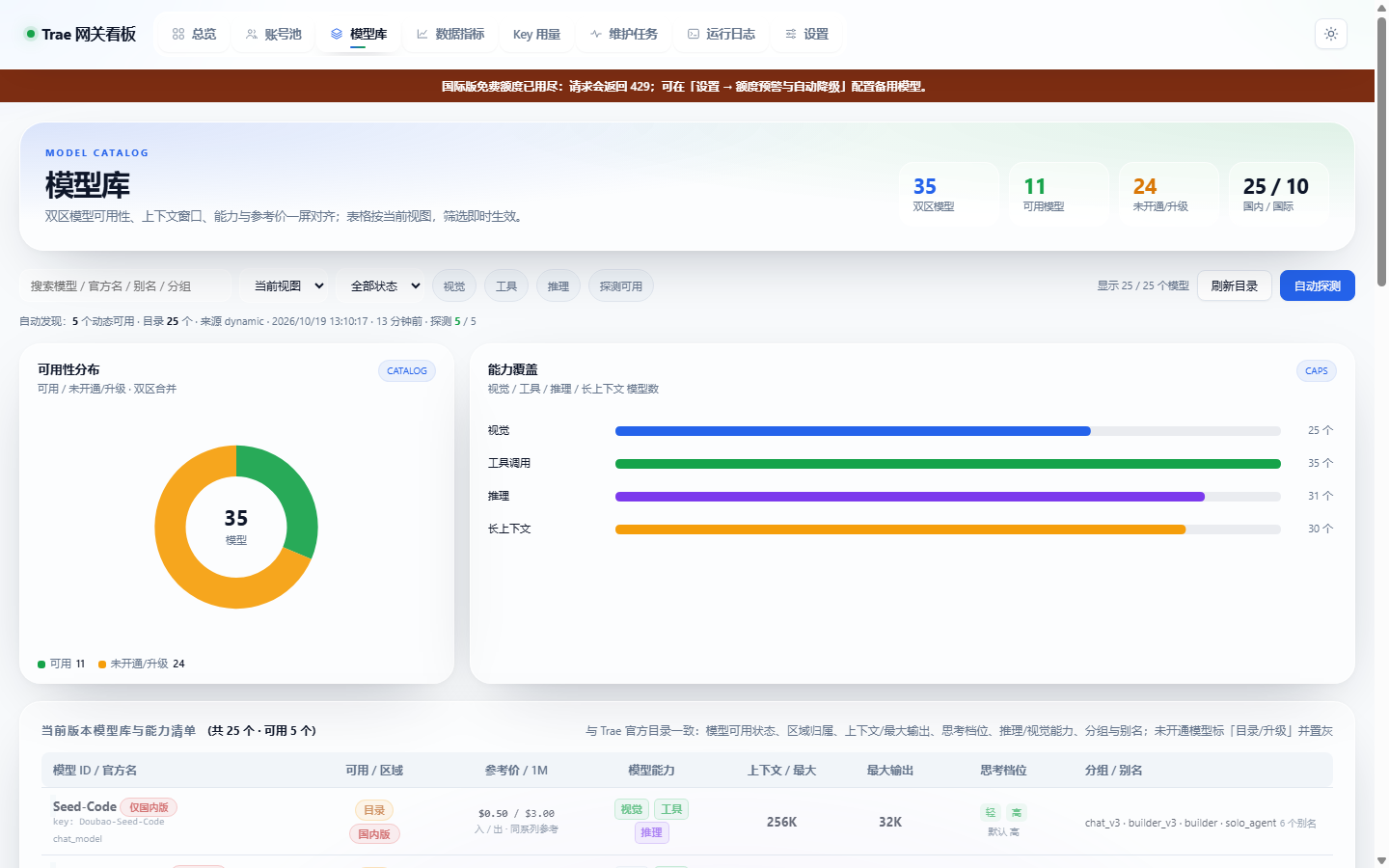Click the 仅国内版 badge beside Seed-Code

click(149, 807)
